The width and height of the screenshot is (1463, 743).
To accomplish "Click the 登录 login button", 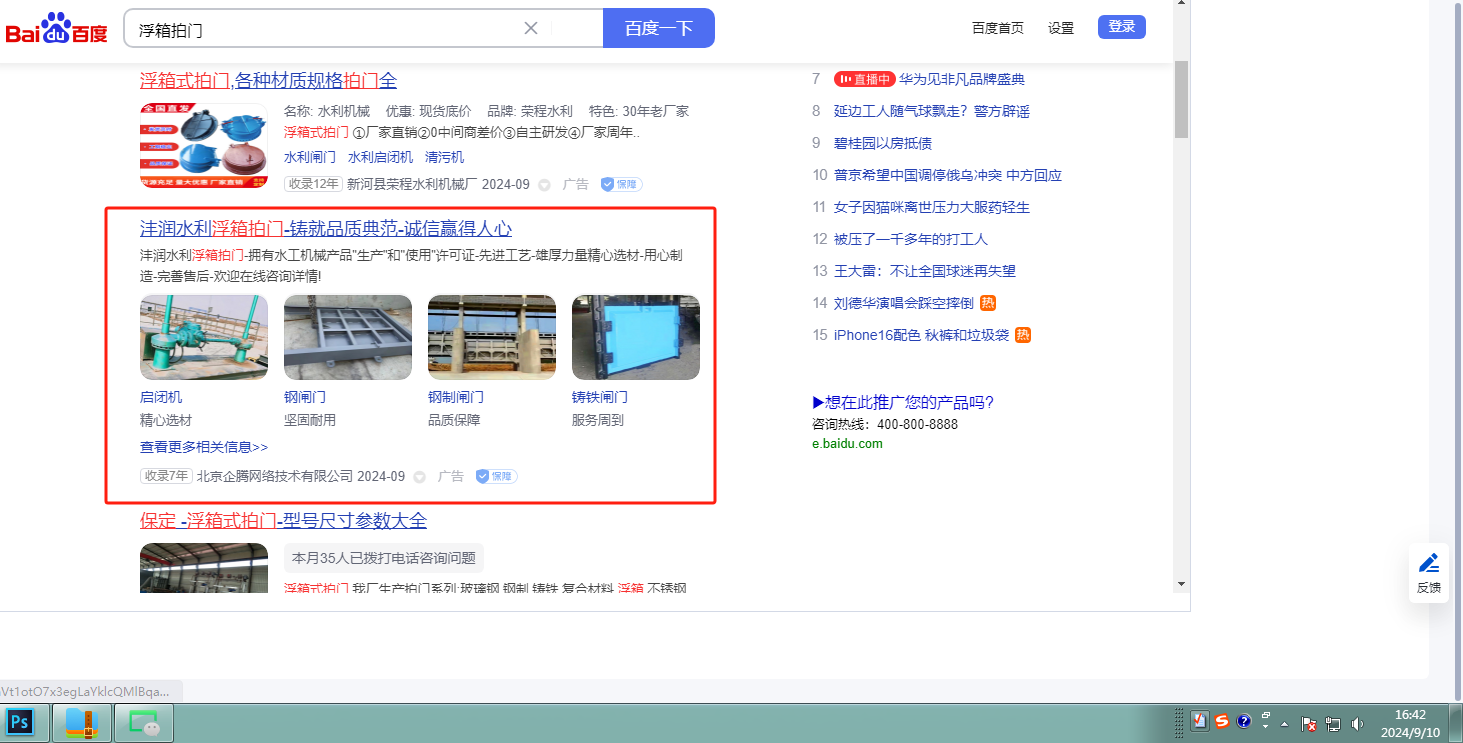I will coord(1121,27).
